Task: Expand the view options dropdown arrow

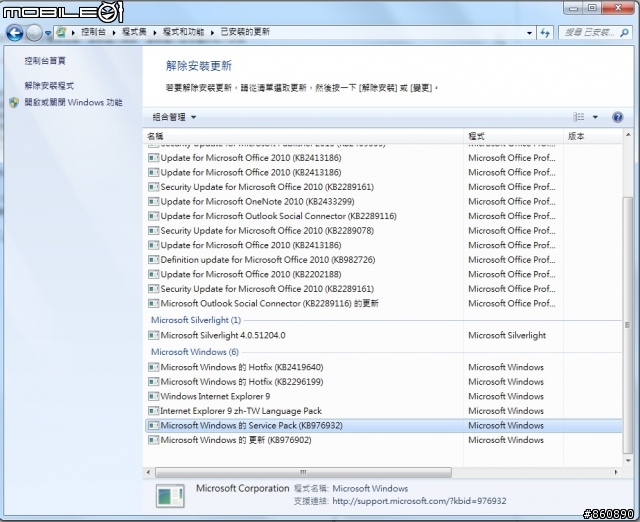Action: click(595, 117)
